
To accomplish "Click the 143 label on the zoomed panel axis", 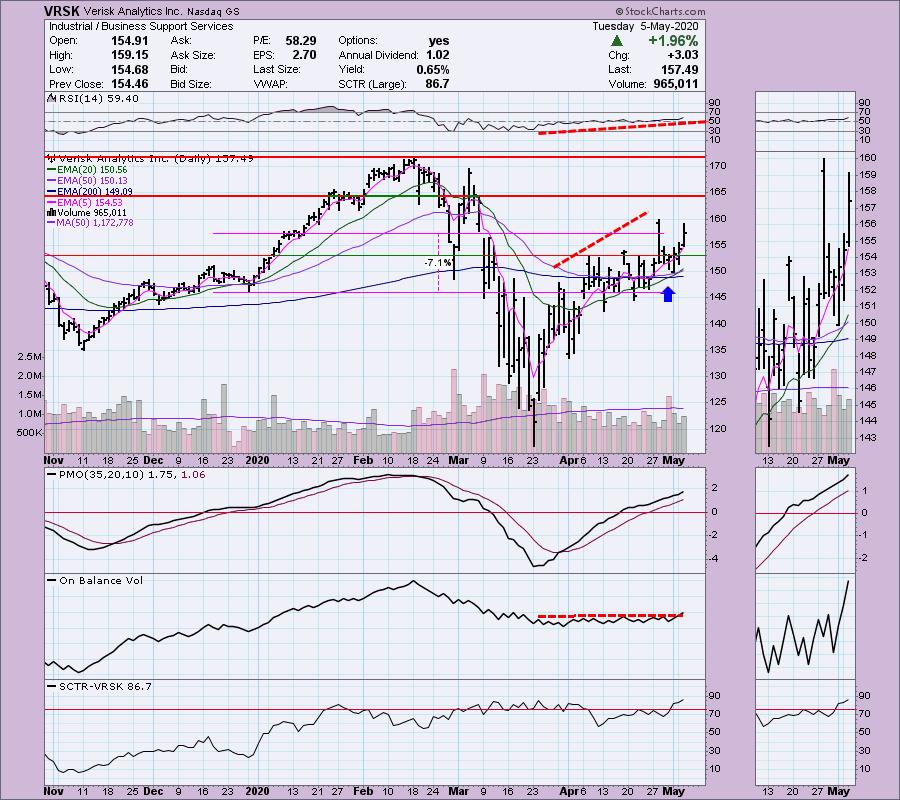I will click(867, 438).
